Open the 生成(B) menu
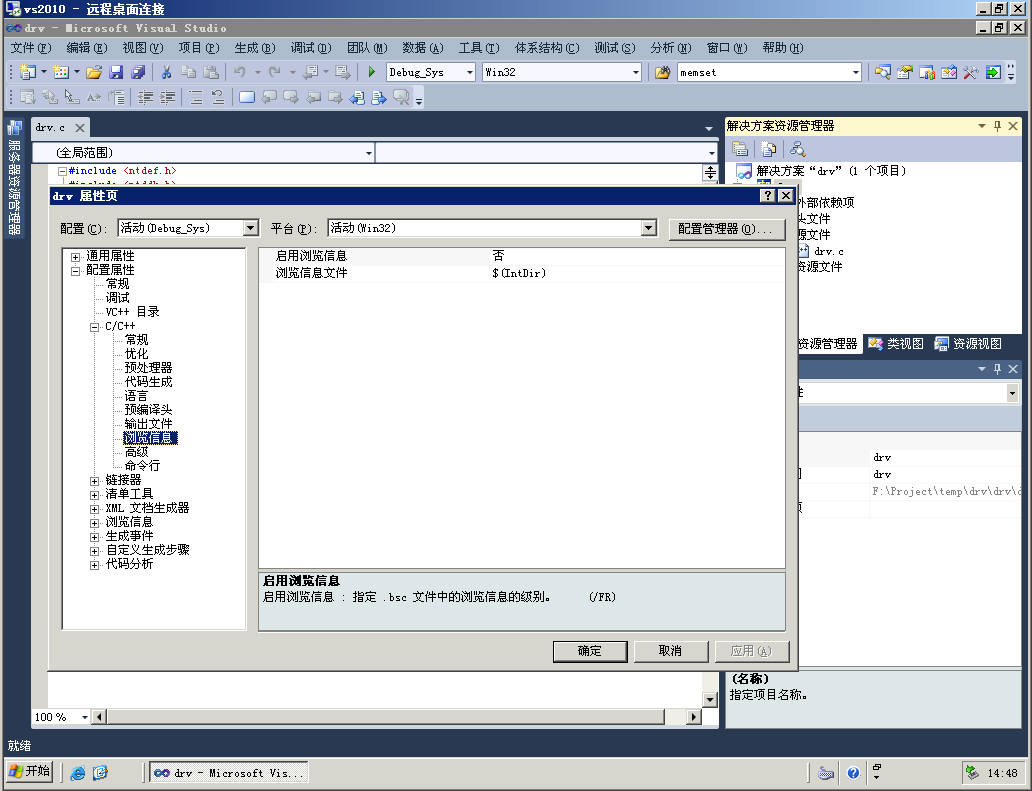Screen dimensions: 1032x791 click(254, 48)
